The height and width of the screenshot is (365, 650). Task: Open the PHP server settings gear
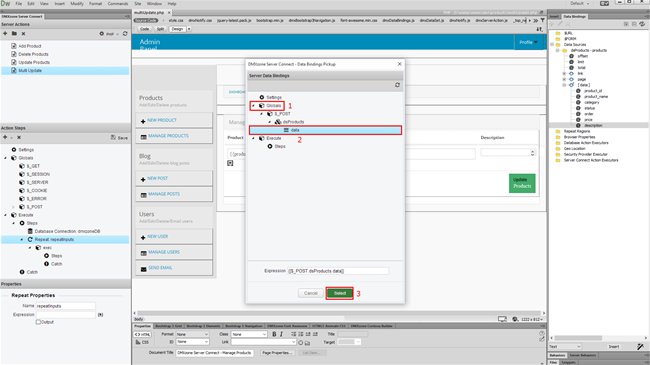(102, 34)
